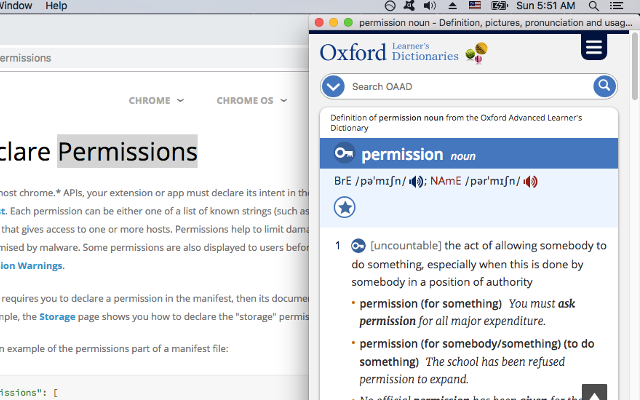The image size is (640, 400).
Task: Click the "permission (for something)" pattern text
Action: [x=431, y=304]
